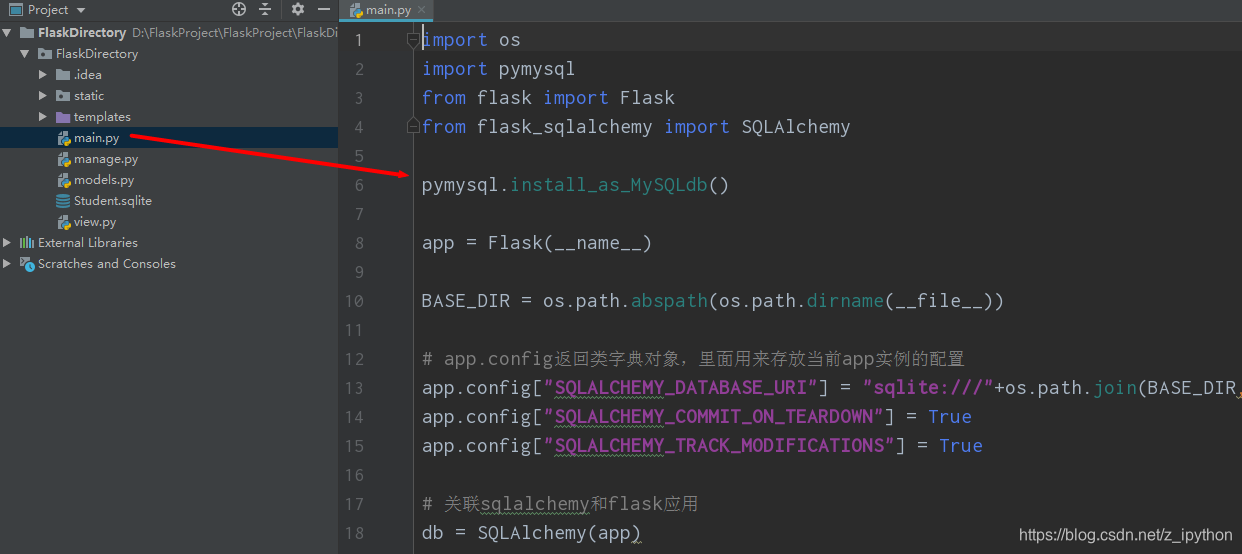Click the manage.py Python file icon

tap(64, 159)
